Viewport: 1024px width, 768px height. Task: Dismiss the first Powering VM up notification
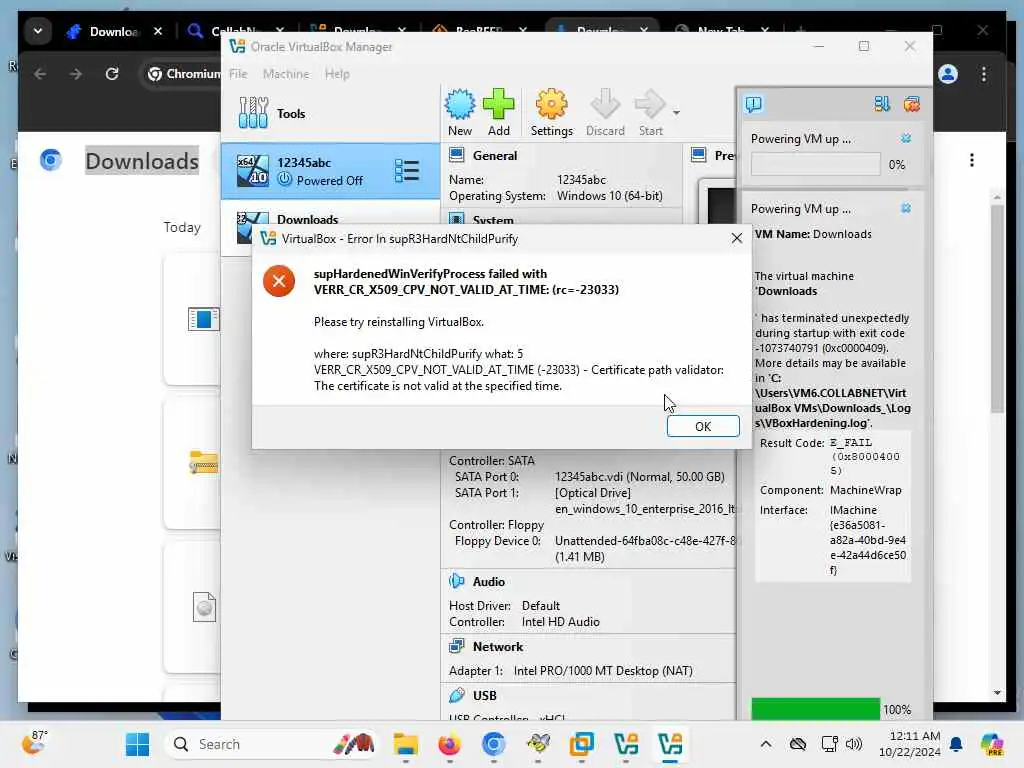tap(906, 138)
